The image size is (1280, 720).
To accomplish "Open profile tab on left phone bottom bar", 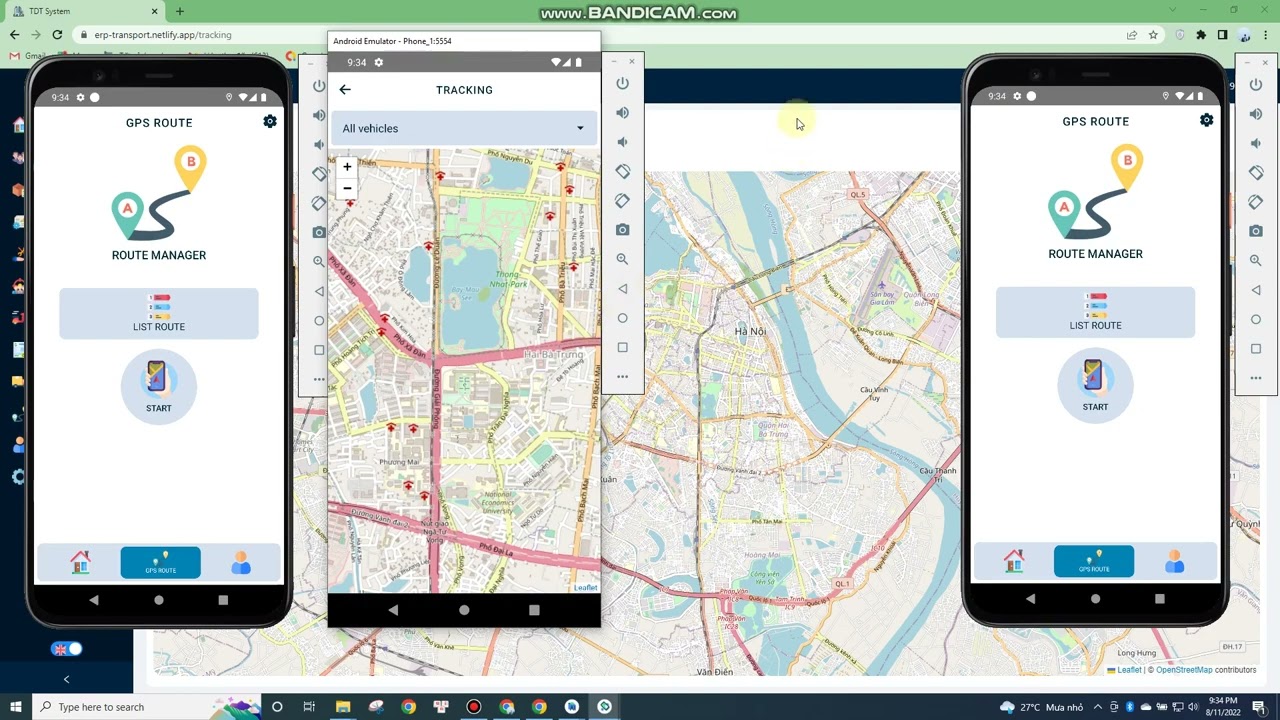I will (x=241, y=563).
